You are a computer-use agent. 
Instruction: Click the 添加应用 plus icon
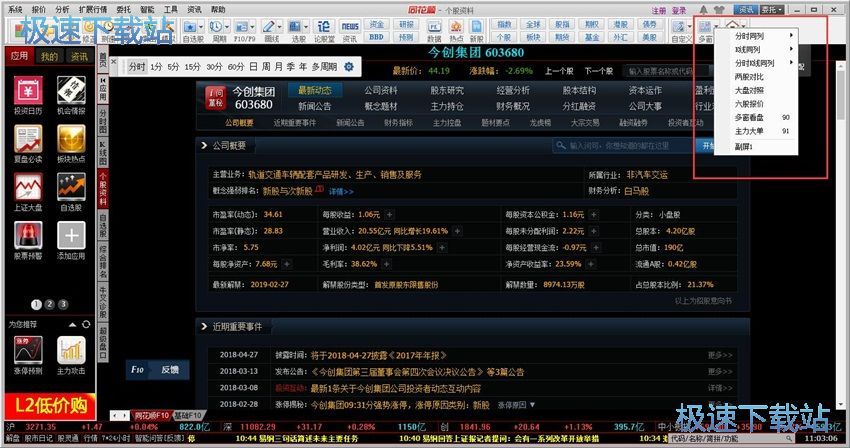click(x=71, y=235)
